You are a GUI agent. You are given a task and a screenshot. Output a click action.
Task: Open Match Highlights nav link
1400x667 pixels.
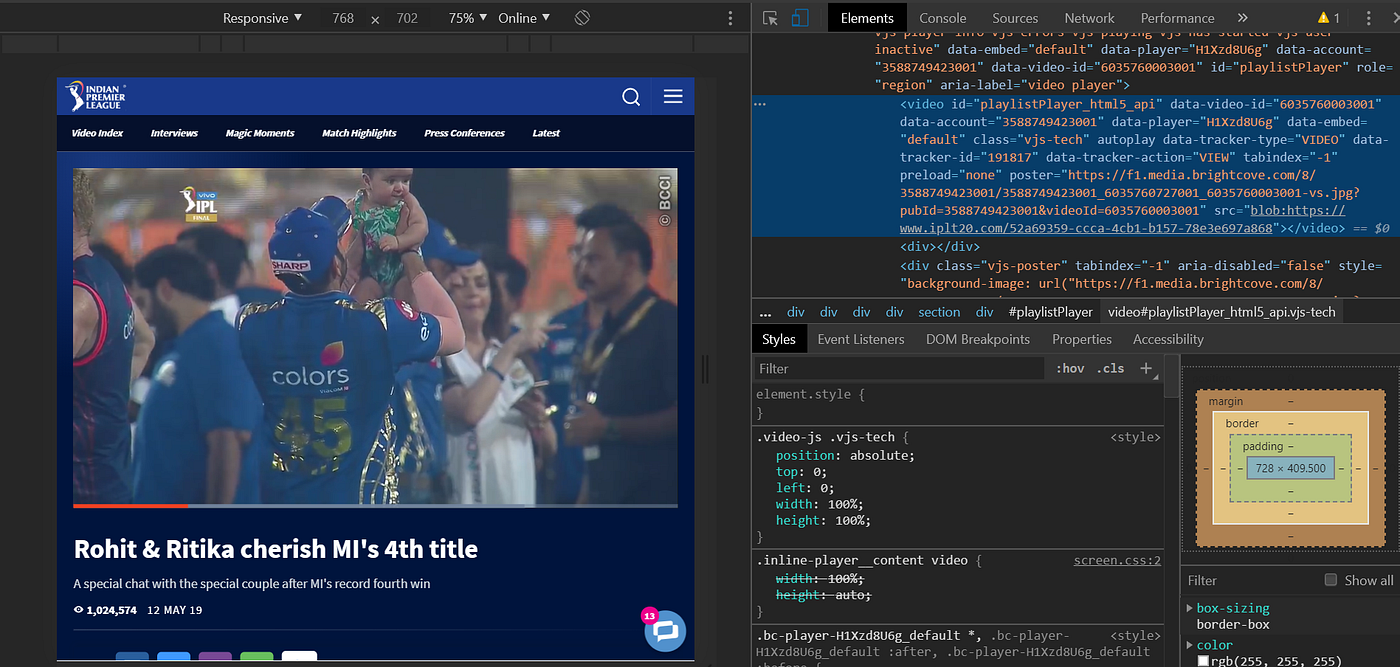click(359, 133)
